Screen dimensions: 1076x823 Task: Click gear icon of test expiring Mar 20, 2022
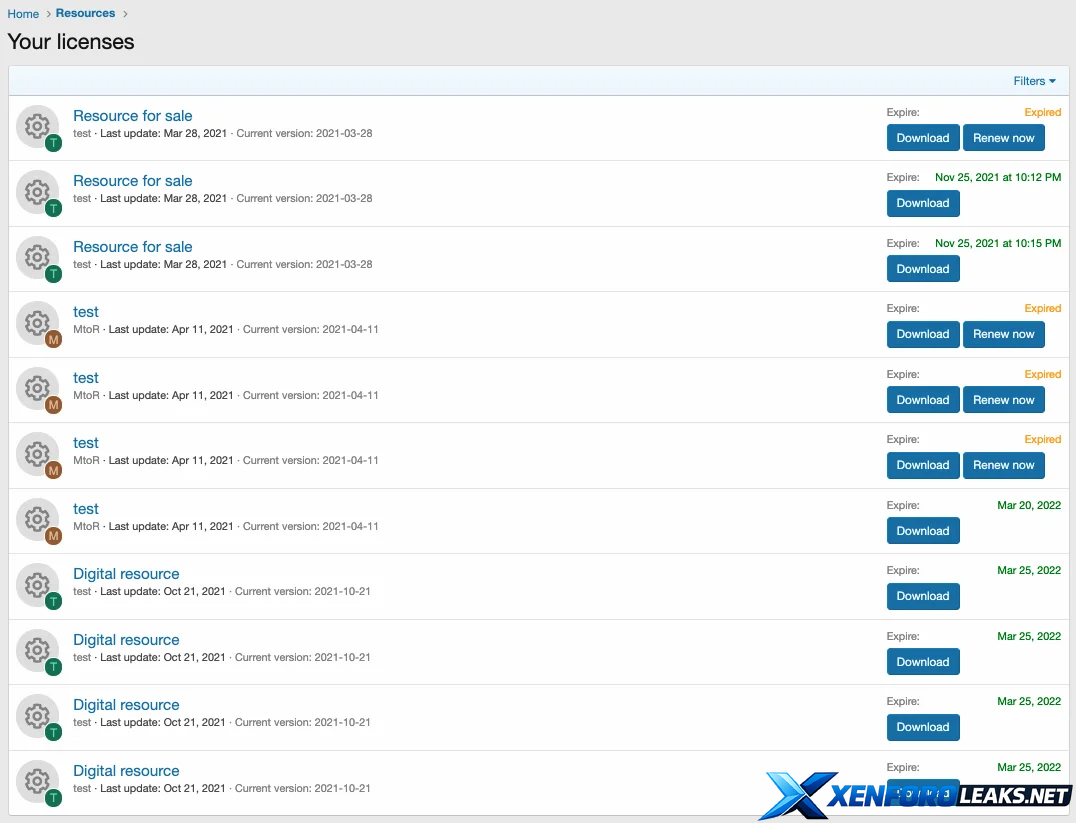click(x=37, y=519)
